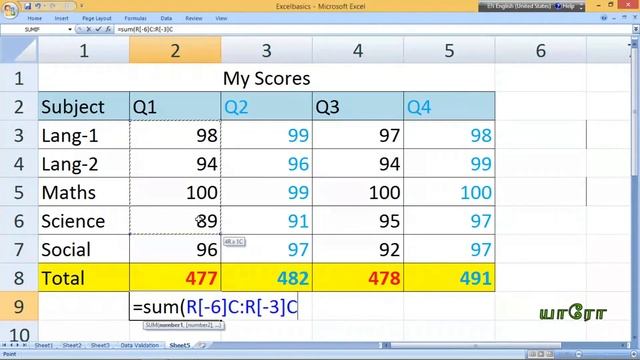The width and height of the screenshot is (640, 360).
Task: Select row header 8
Action: [x=19, y=278]
